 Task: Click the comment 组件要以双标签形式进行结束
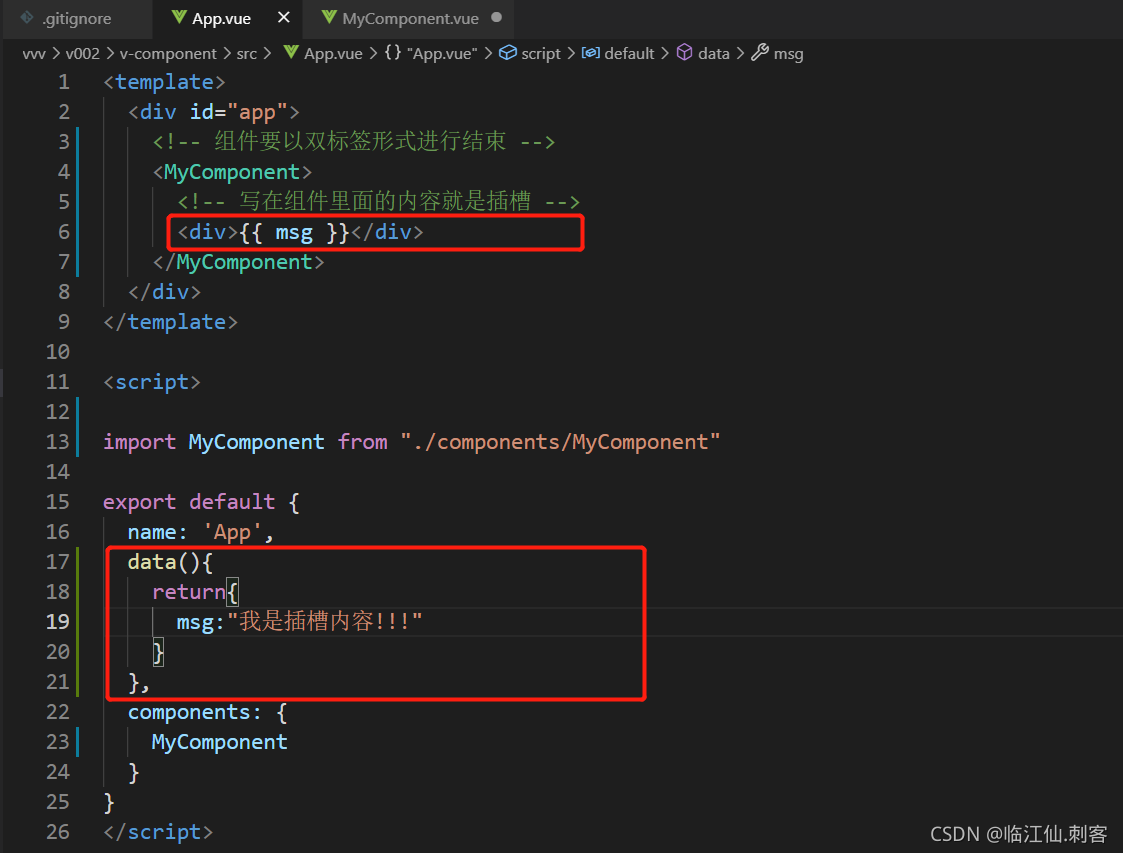(x=354, y=142)
